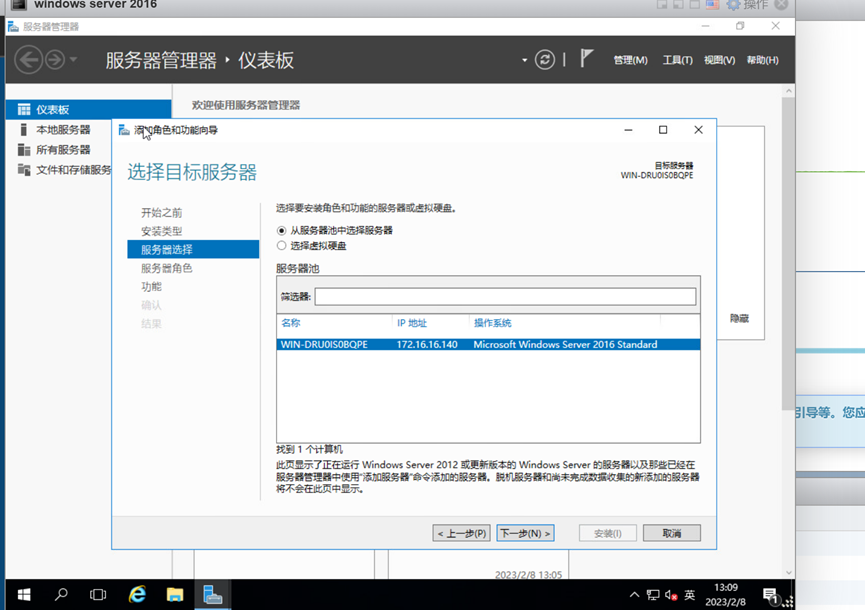Click Server Manager taskbar icon

(212, 595)
